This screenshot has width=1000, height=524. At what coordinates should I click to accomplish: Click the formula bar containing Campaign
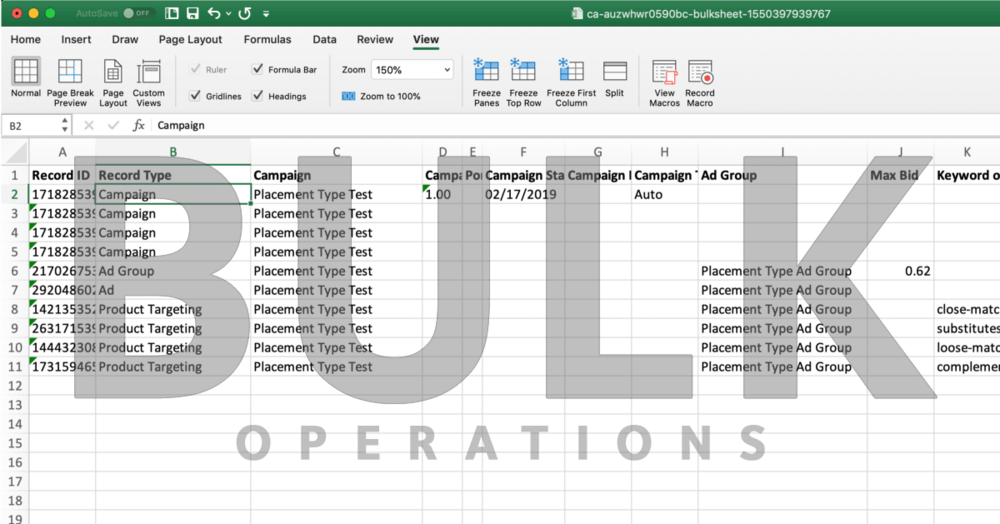point(574,126)
